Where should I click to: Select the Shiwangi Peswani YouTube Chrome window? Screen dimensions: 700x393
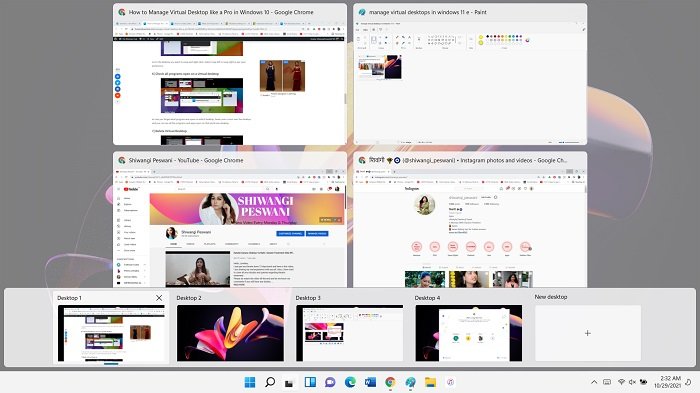[x=230, y=219]
